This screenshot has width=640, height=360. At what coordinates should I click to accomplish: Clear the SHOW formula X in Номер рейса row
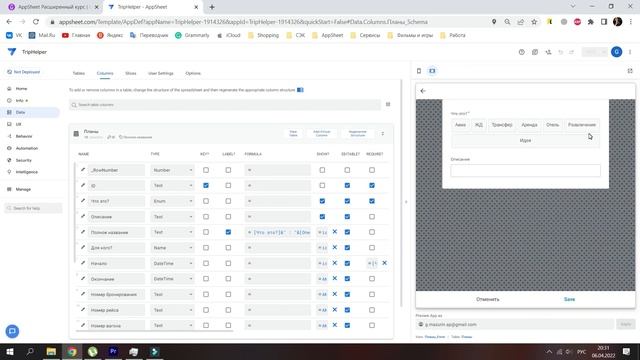(335, 310)
